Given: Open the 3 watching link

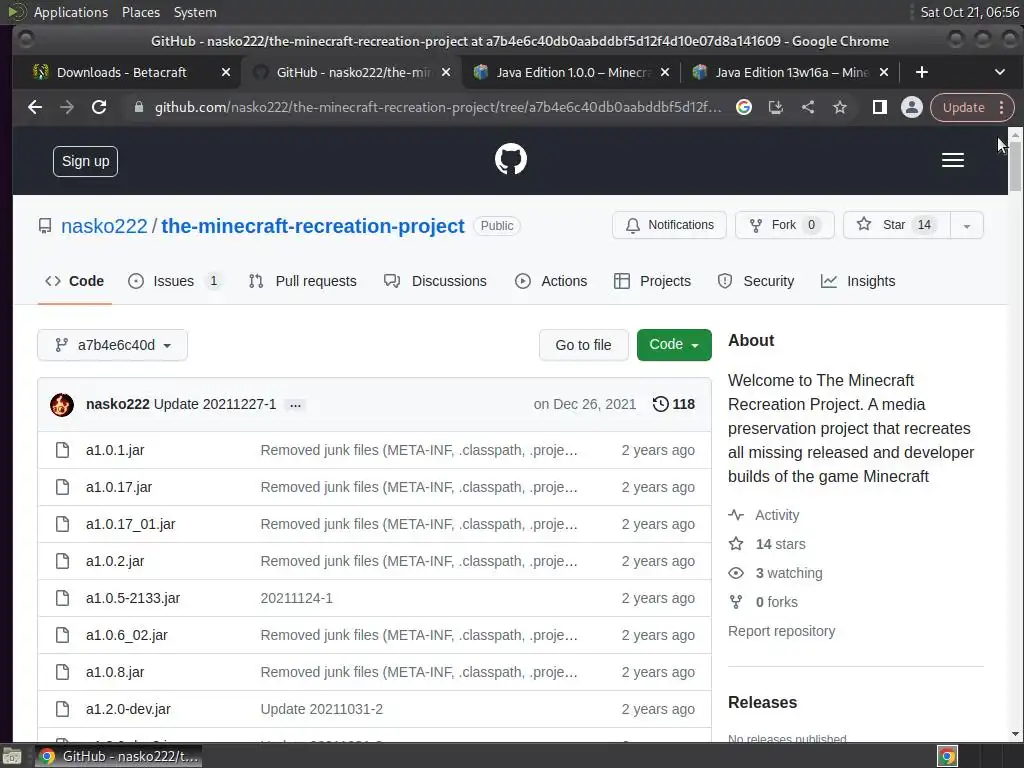Looking at the screenshot, I should (789, 573).
